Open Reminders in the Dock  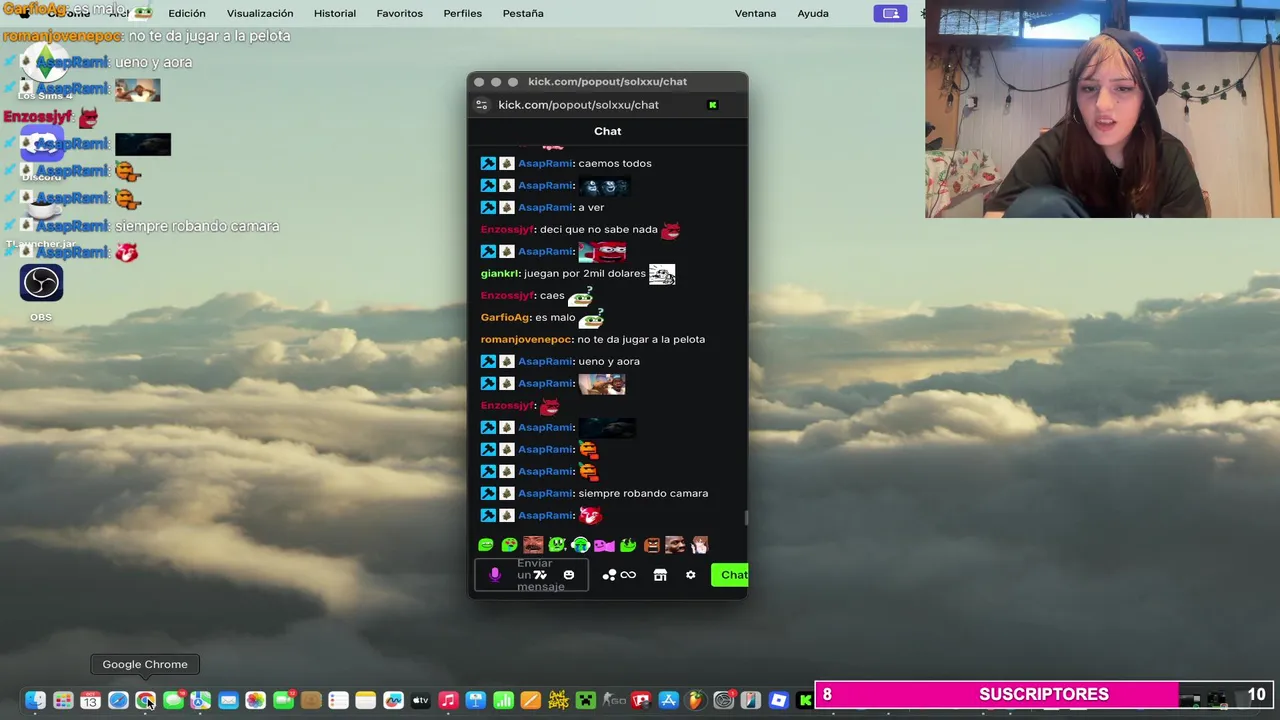point(338,701)
